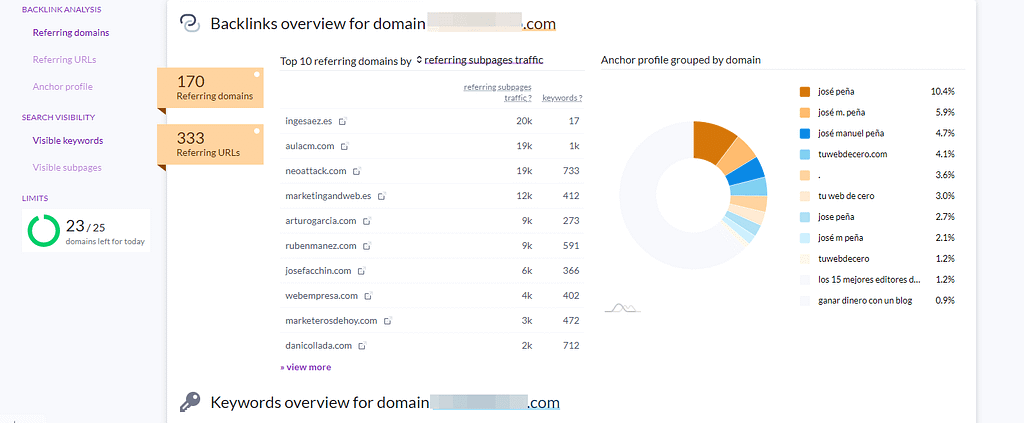
Task: Click the small trend graph icon under donut
Action: pos(622,307)
